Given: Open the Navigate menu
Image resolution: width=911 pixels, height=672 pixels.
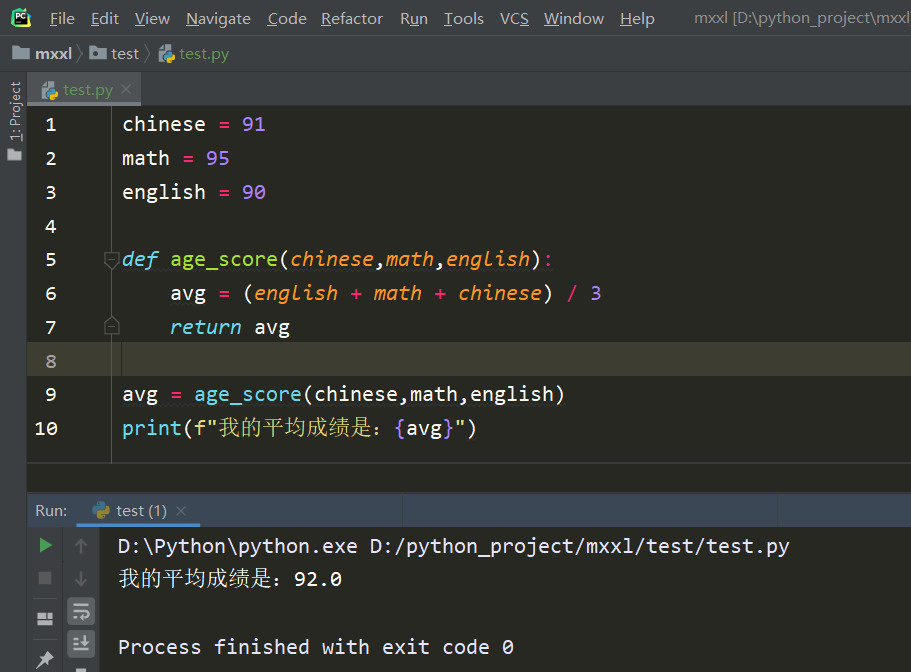Looking at the screenshot, I should coord(218,19).
